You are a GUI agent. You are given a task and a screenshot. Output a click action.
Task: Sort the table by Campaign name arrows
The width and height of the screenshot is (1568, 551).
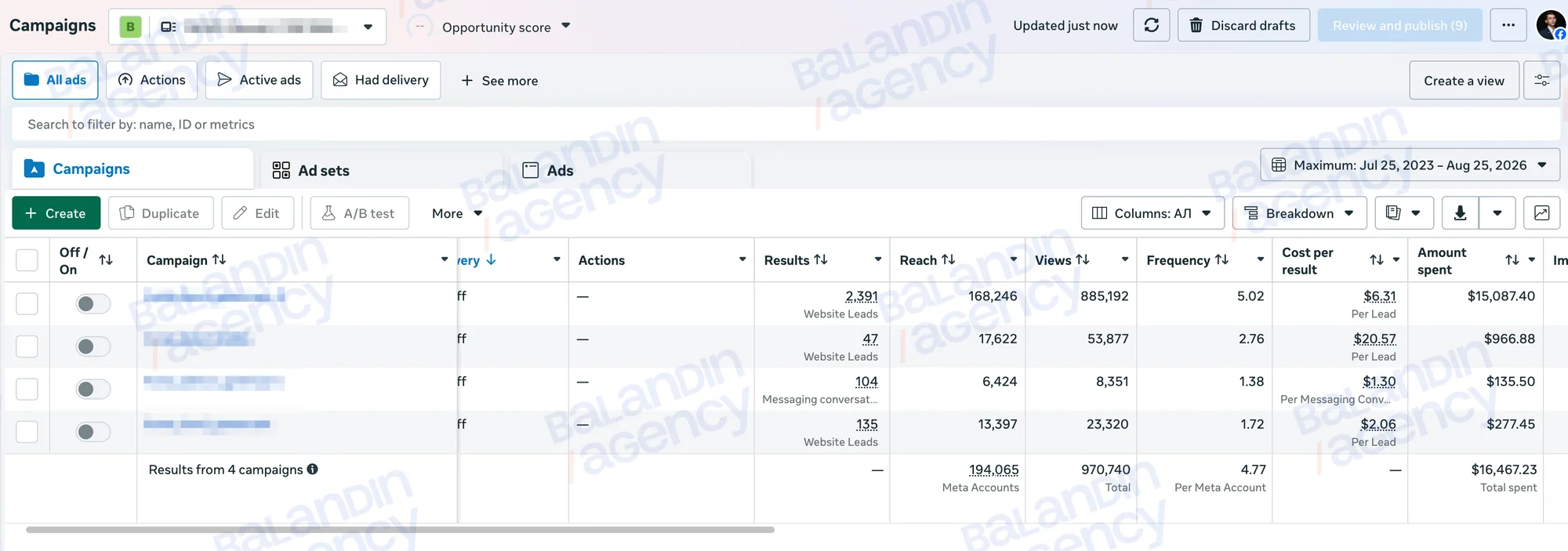220,259
